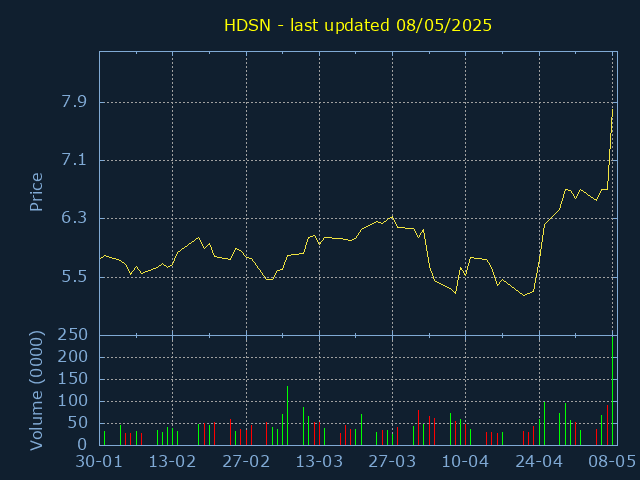Click the price line peak near 7.9
This screenshot has width=640, height=480.
click(x=612, y=109)
